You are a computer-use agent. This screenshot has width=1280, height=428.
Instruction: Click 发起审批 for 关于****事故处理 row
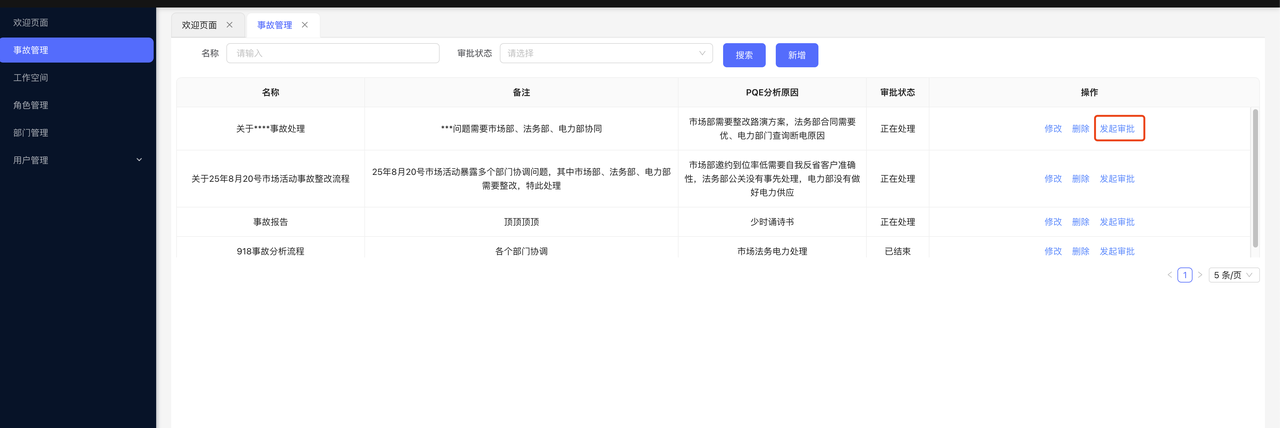(1118, 129)
